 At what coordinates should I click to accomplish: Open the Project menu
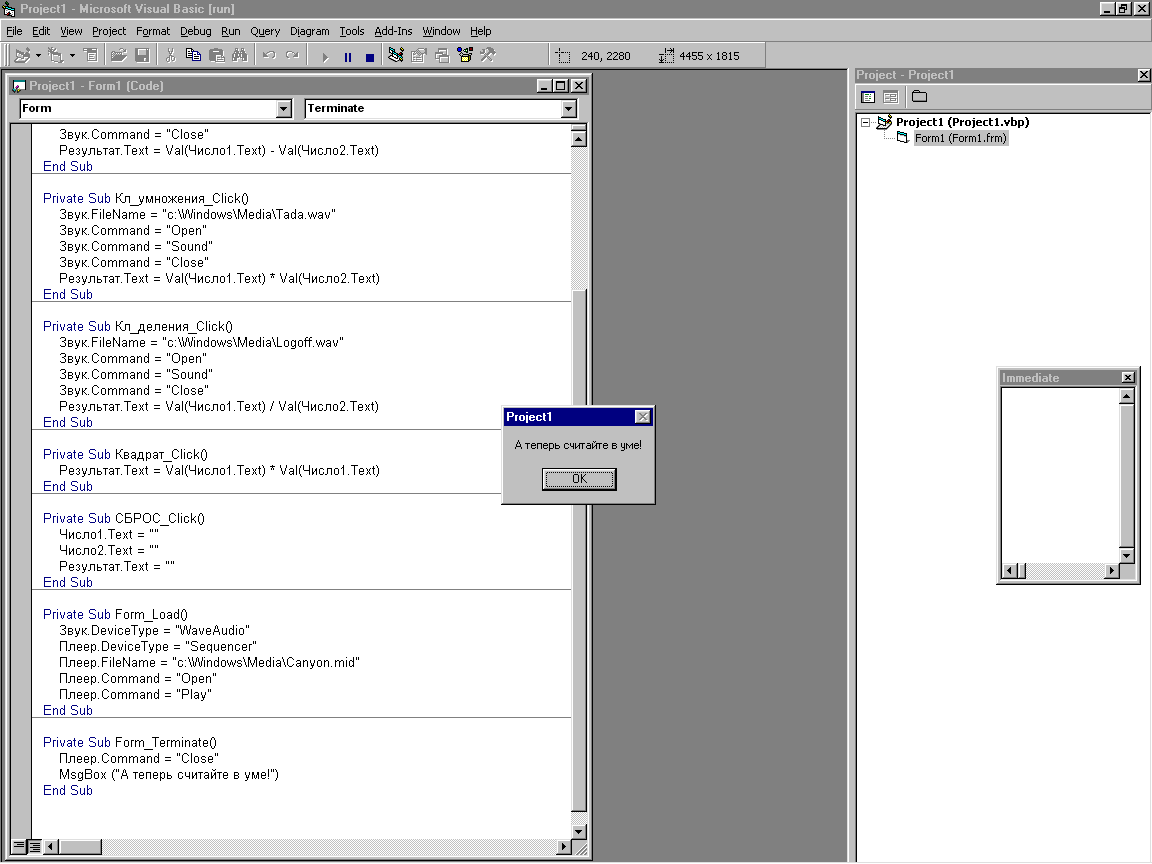click(x=109, y=31)
